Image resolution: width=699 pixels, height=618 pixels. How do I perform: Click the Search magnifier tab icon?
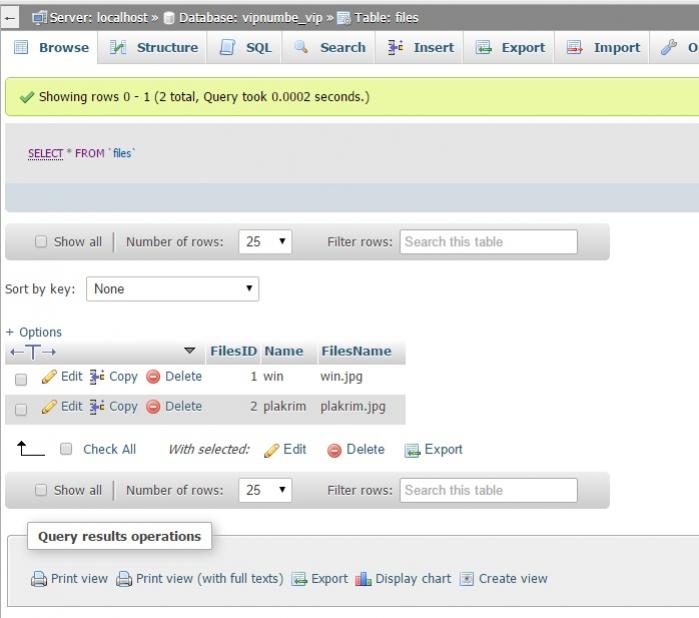point(301,47)
